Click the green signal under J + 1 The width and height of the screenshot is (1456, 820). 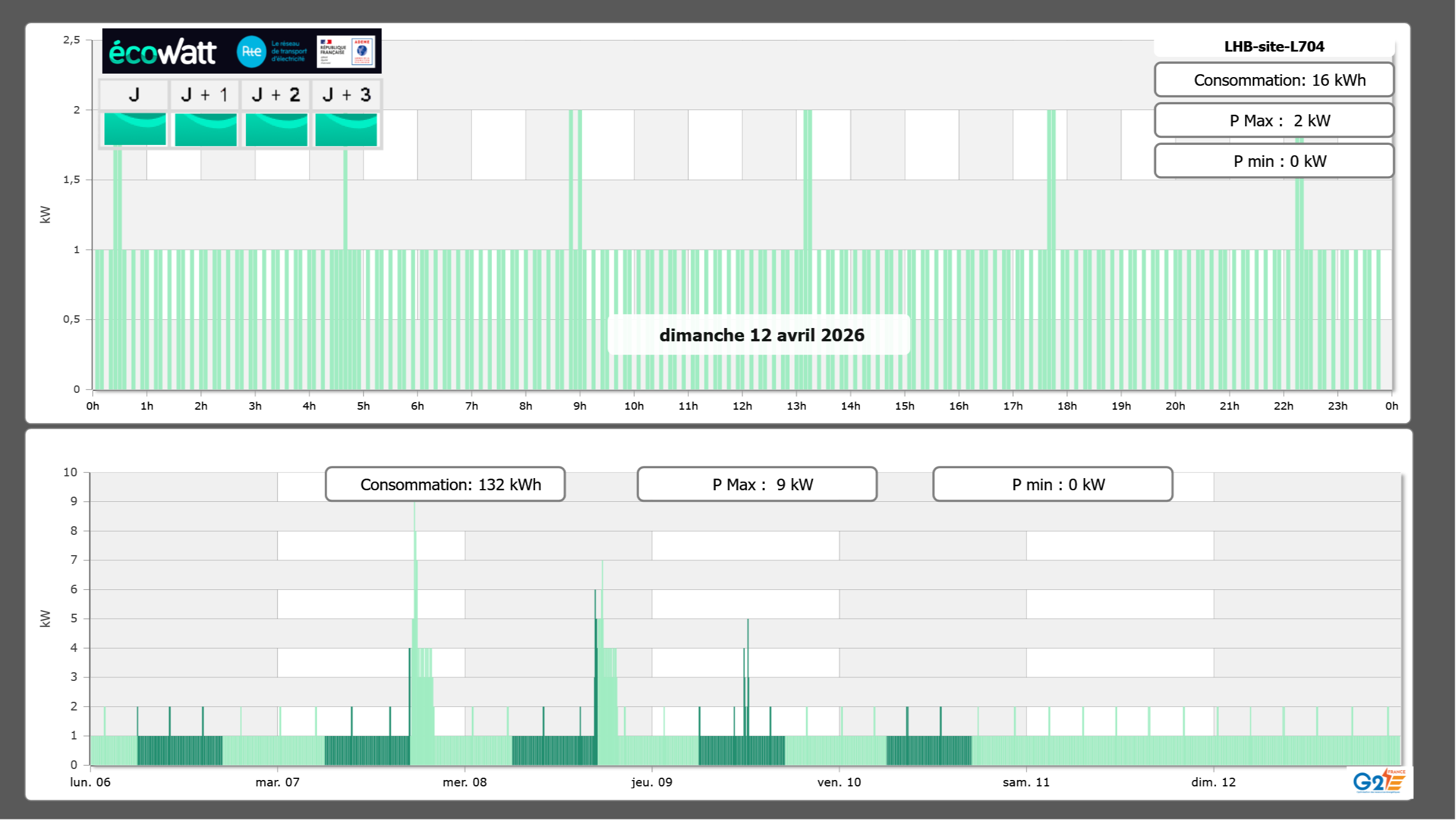point(205,129)
